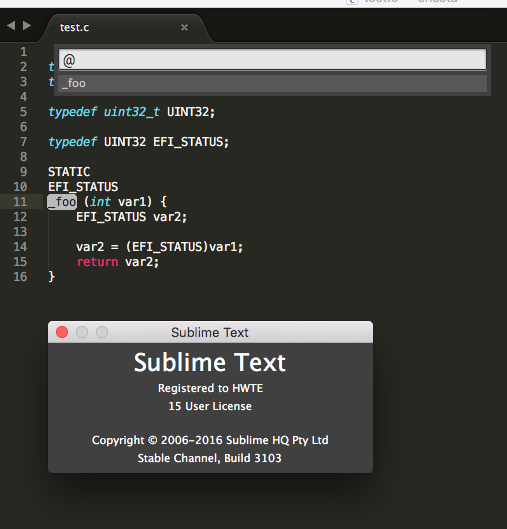Click the Sublime Text dialog title bar
The height and width of the screenshot is (529, 507).
click(210, 332)
